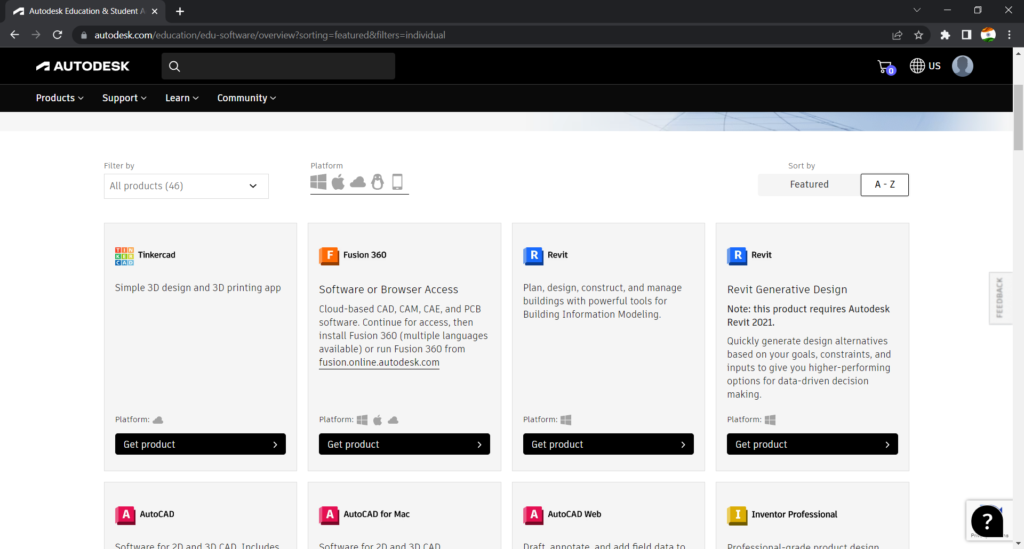Open a new browser tab
Screen dimensions: 1024x549
[180, 11]
